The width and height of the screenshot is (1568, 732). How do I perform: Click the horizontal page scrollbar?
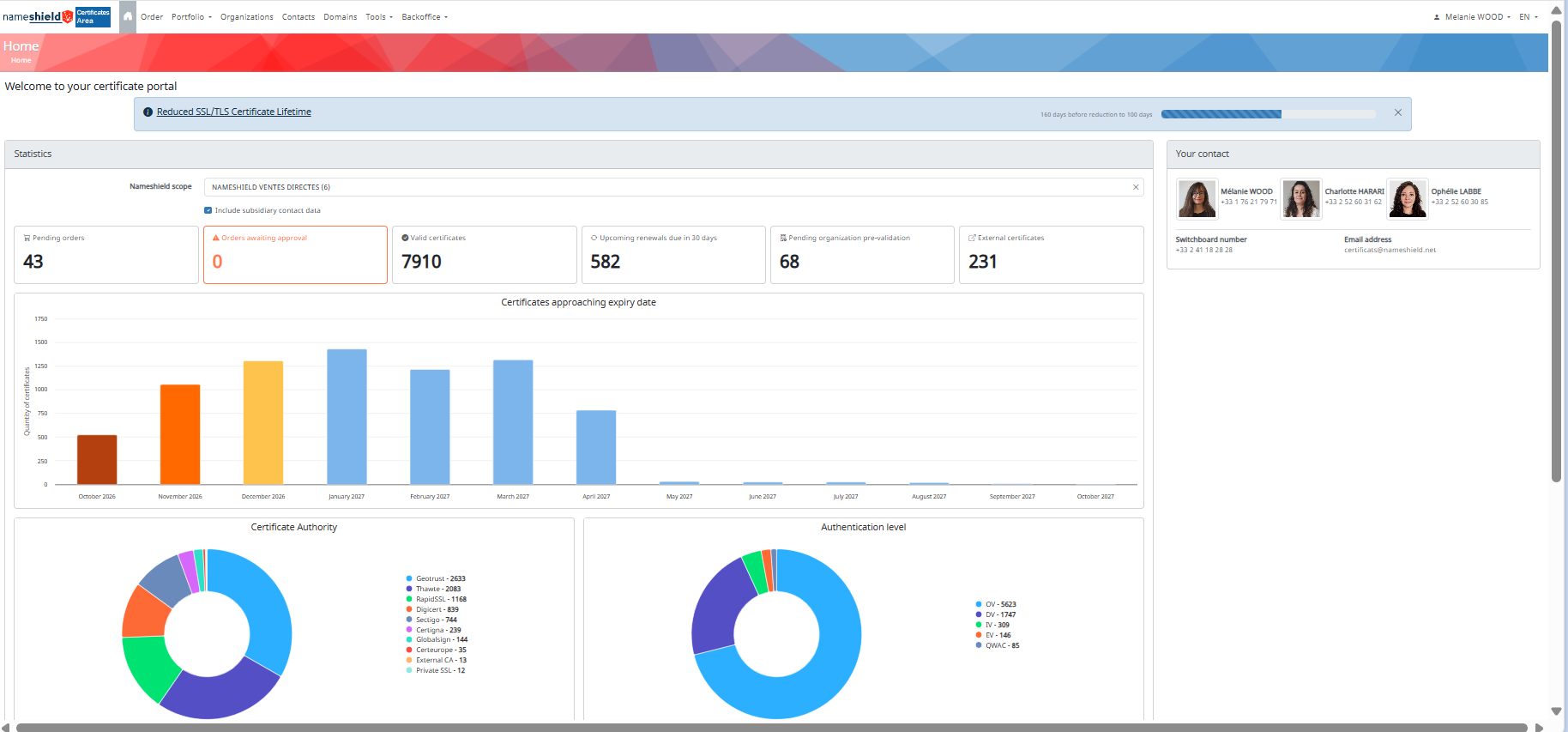[x=772, y=728]
